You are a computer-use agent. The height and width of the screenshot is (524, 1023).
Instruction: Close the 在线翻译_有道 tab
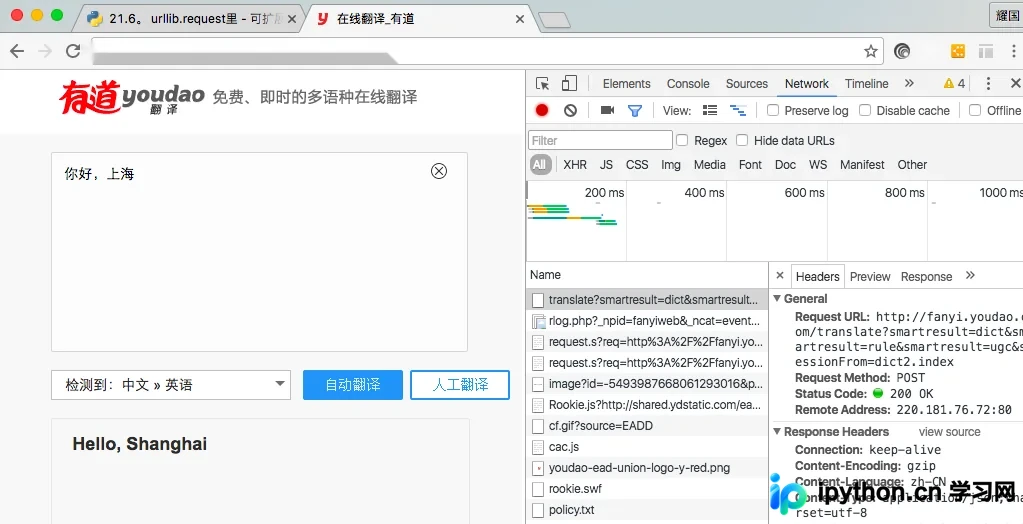point(520,19)
